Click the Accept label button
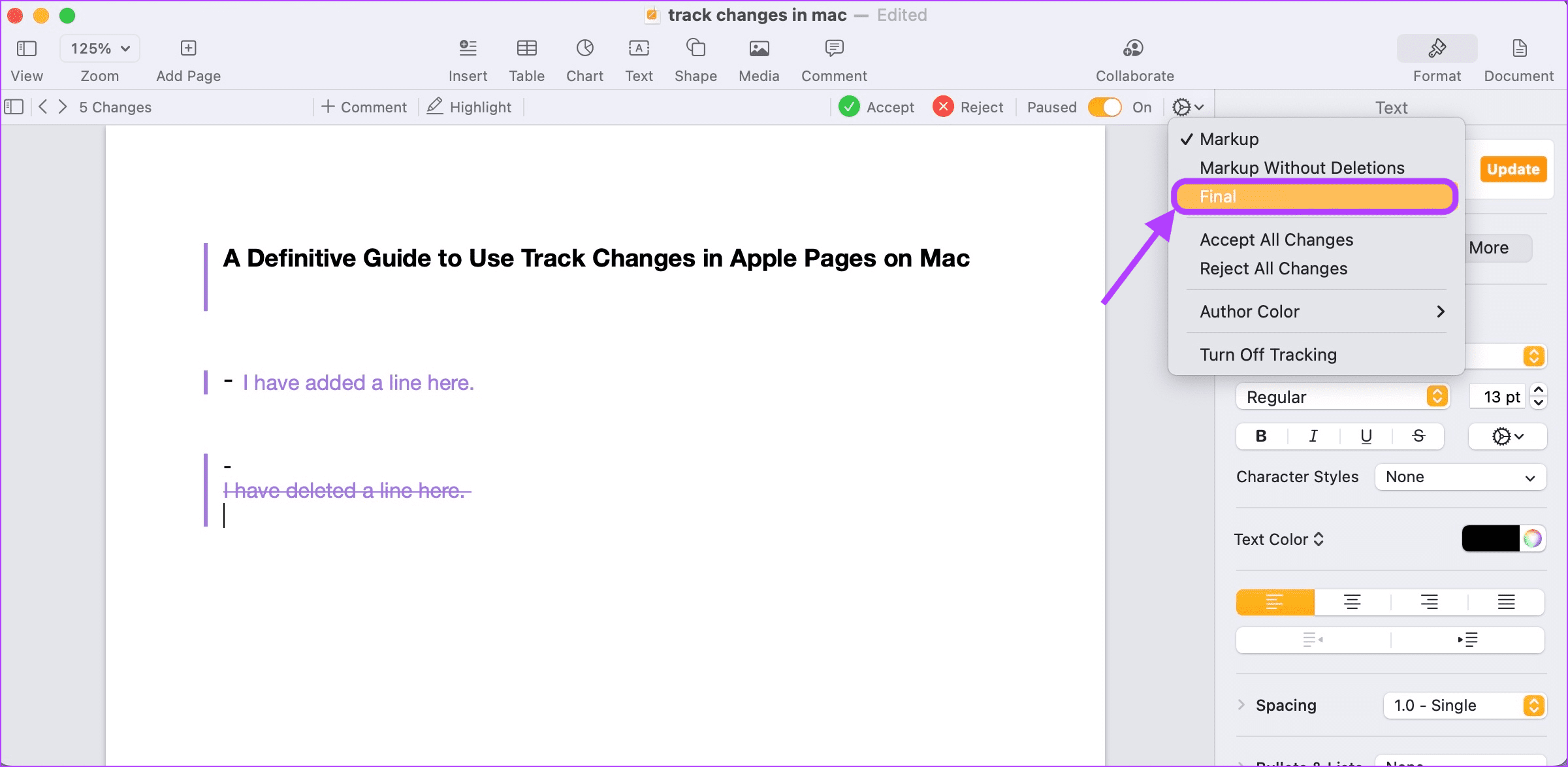 coord(890,107)
